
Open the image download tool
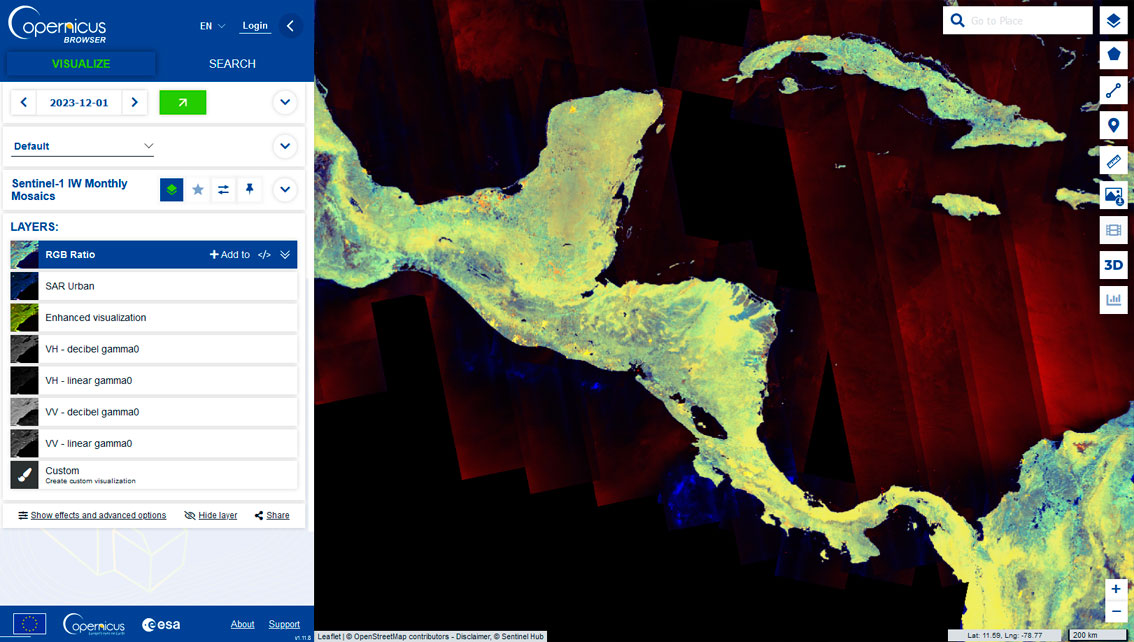(1113, 195)
